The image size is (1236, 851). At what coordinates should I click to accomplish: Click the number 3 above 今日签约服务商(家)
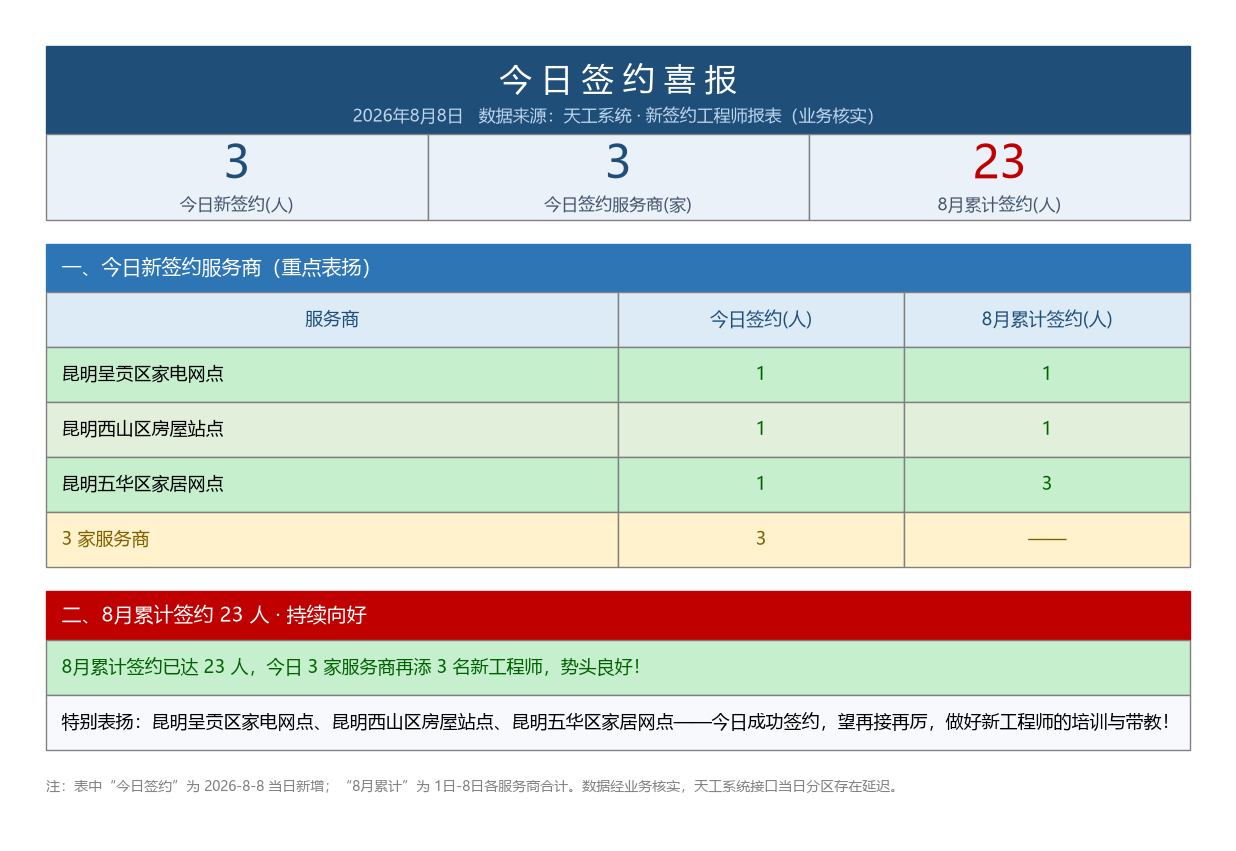click(618, 162)
